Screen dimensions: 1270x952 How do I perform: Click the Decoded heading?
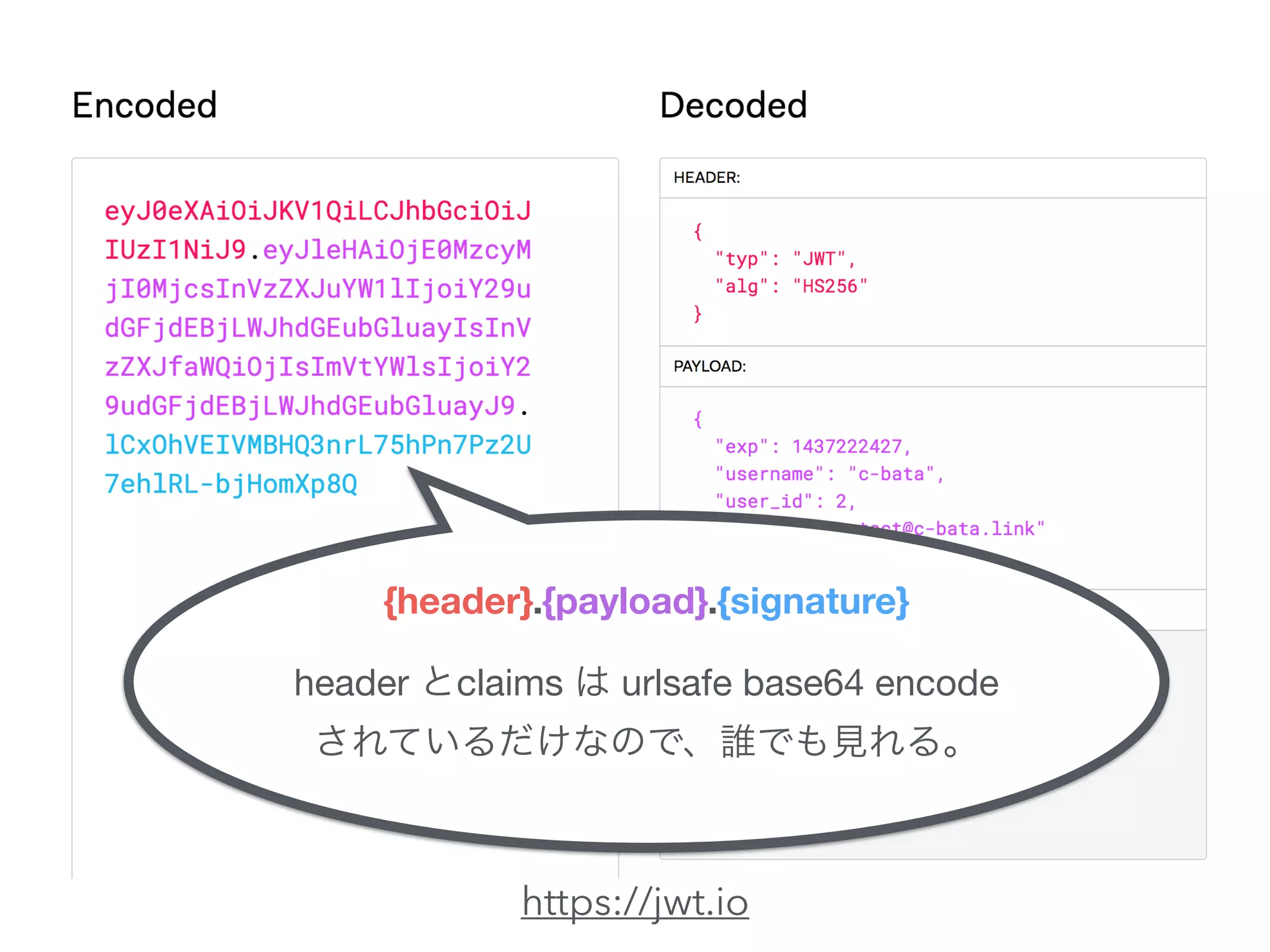tap(733, 105)
